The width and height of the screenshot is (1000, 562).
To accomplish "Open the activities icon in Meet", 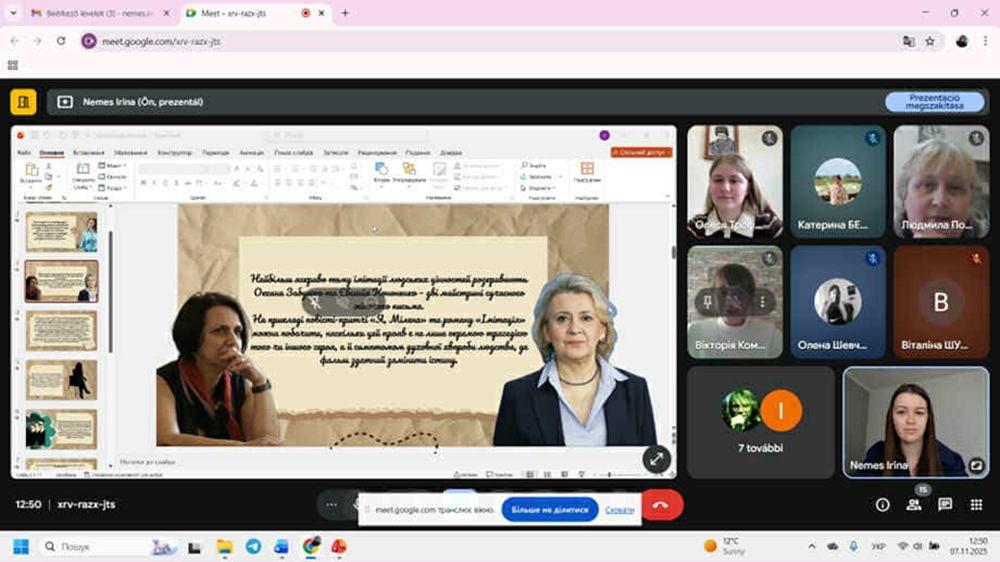I will tap(975, 505).
